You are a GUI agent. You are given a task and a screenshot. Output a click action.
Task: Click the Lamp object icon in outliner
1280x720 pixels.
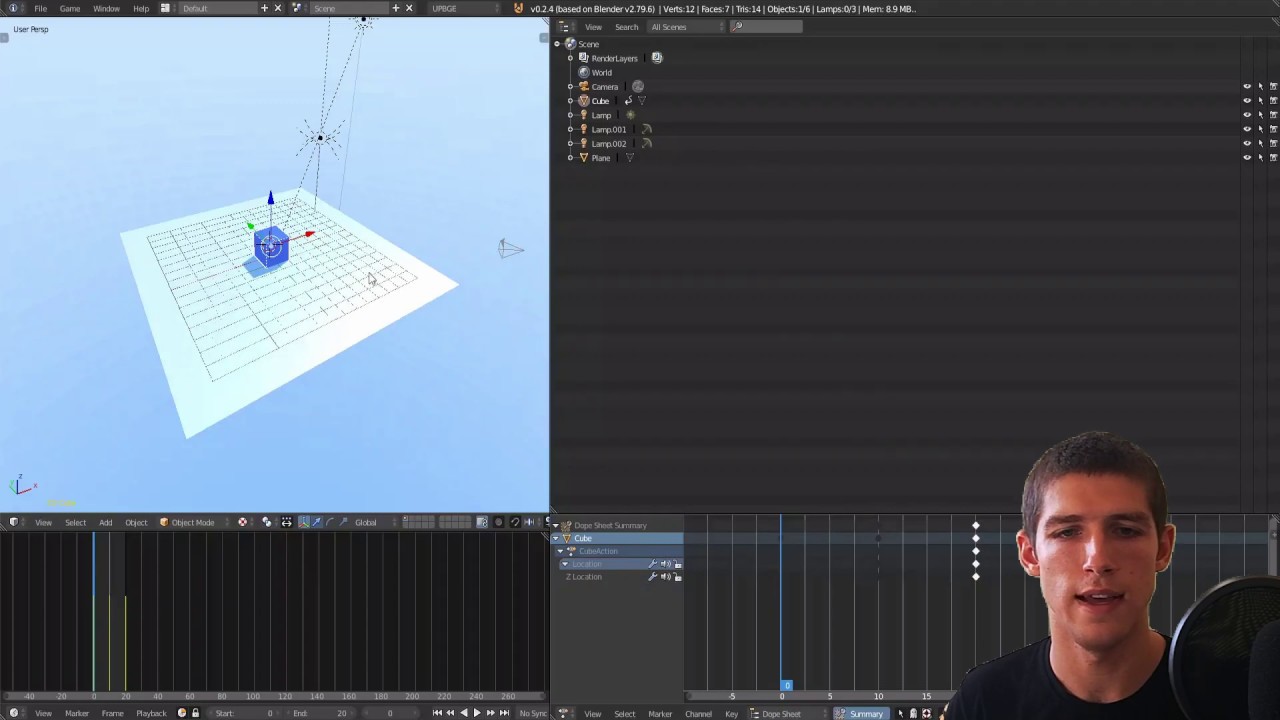tap(584, 115)
